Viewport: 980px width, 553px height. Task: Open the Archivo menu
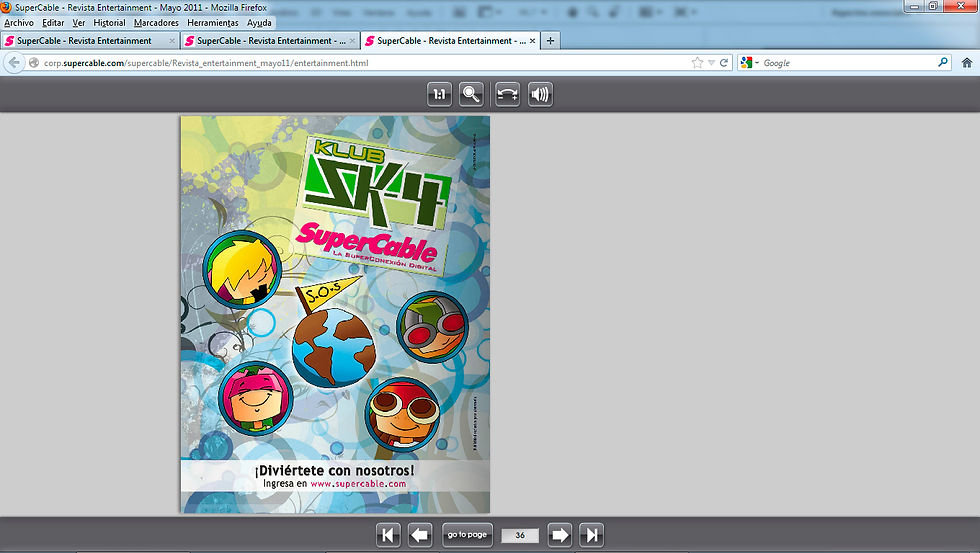(19, 22)
